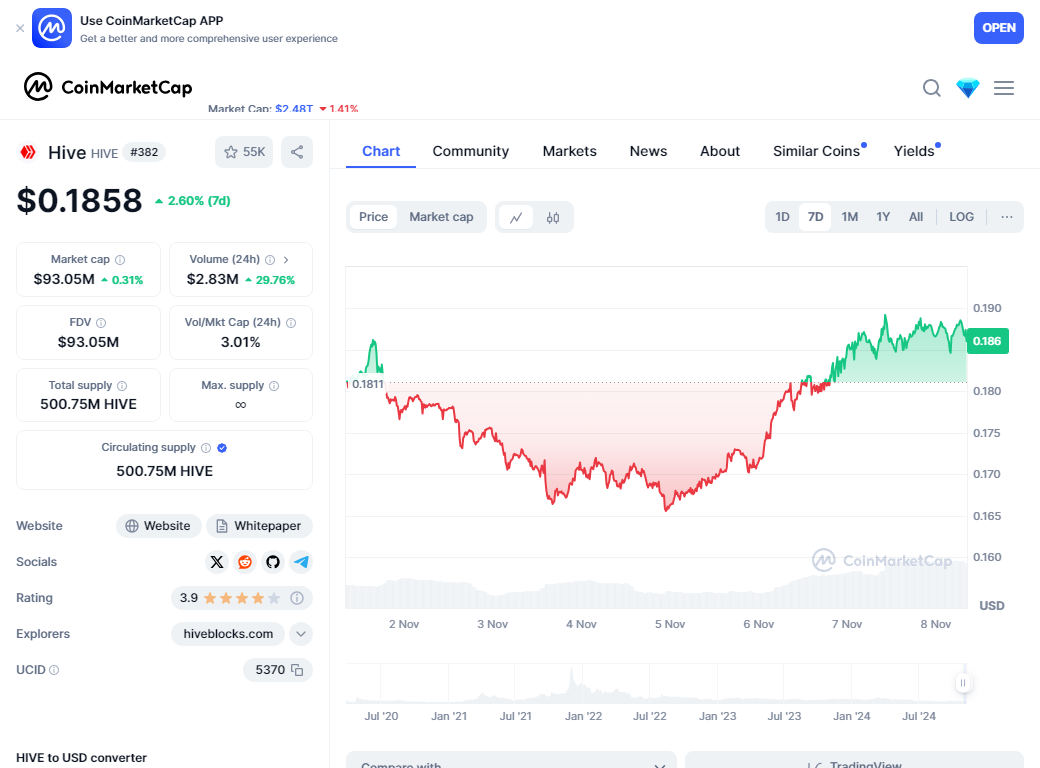Click the timeline range slider handle

coord(963,684)
